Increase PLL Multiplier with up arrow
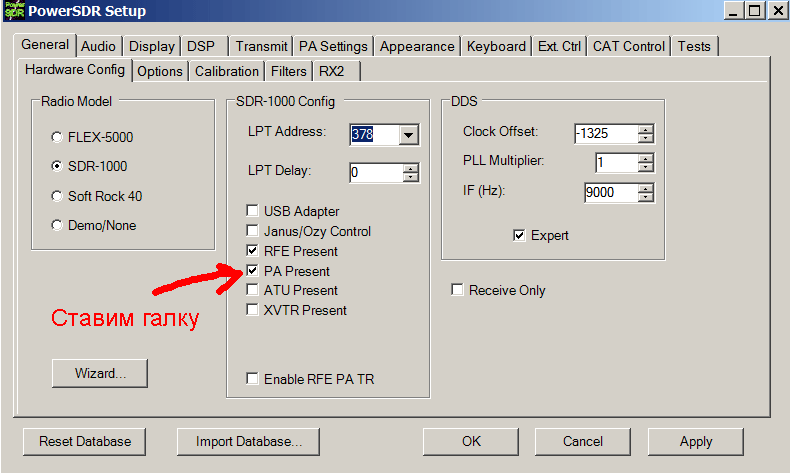Viewport: 790px width, 473px height. (646, 158)
